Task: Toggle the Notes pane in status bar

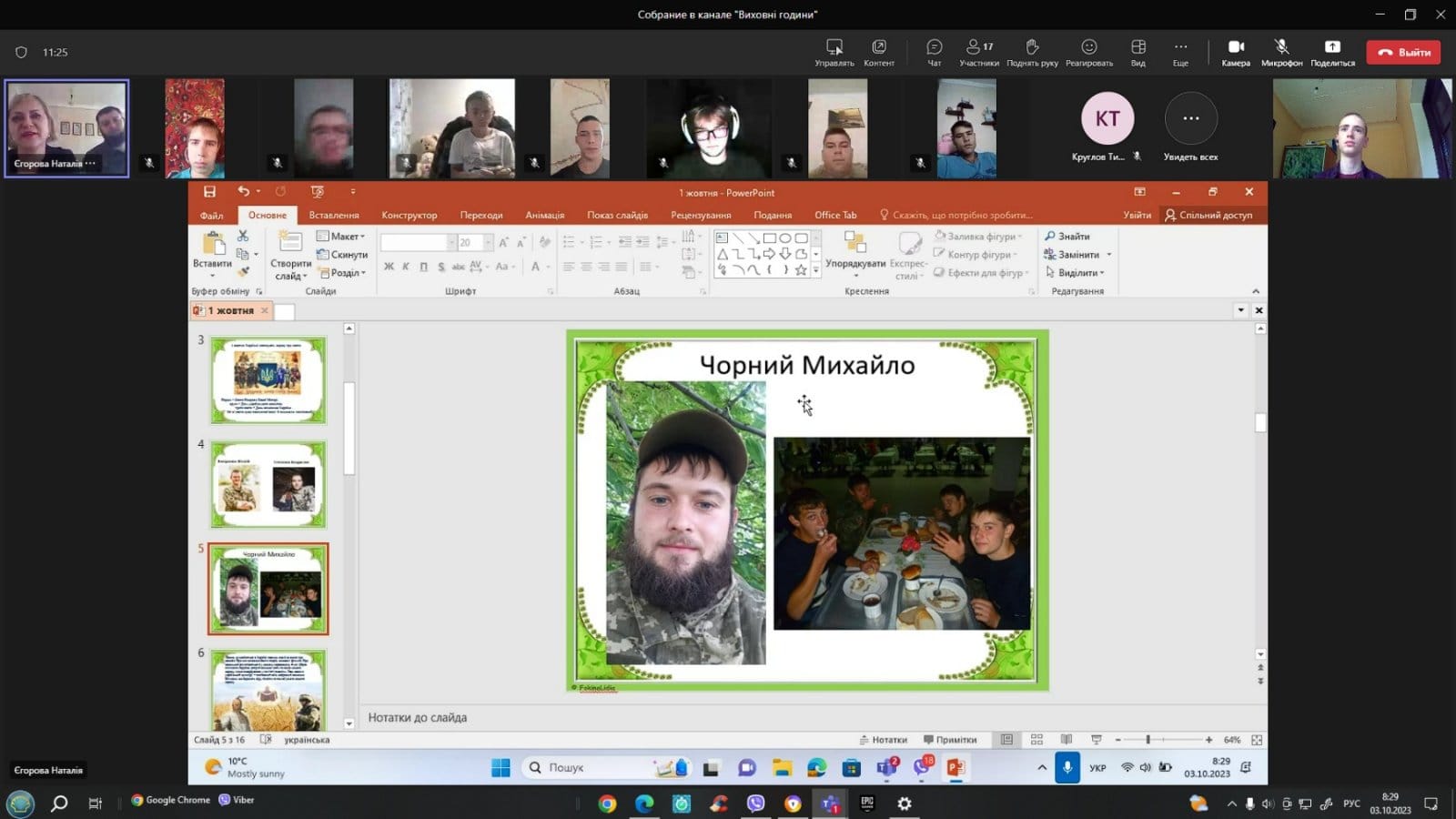Action: pyautogui.click(x=883, y=740)
